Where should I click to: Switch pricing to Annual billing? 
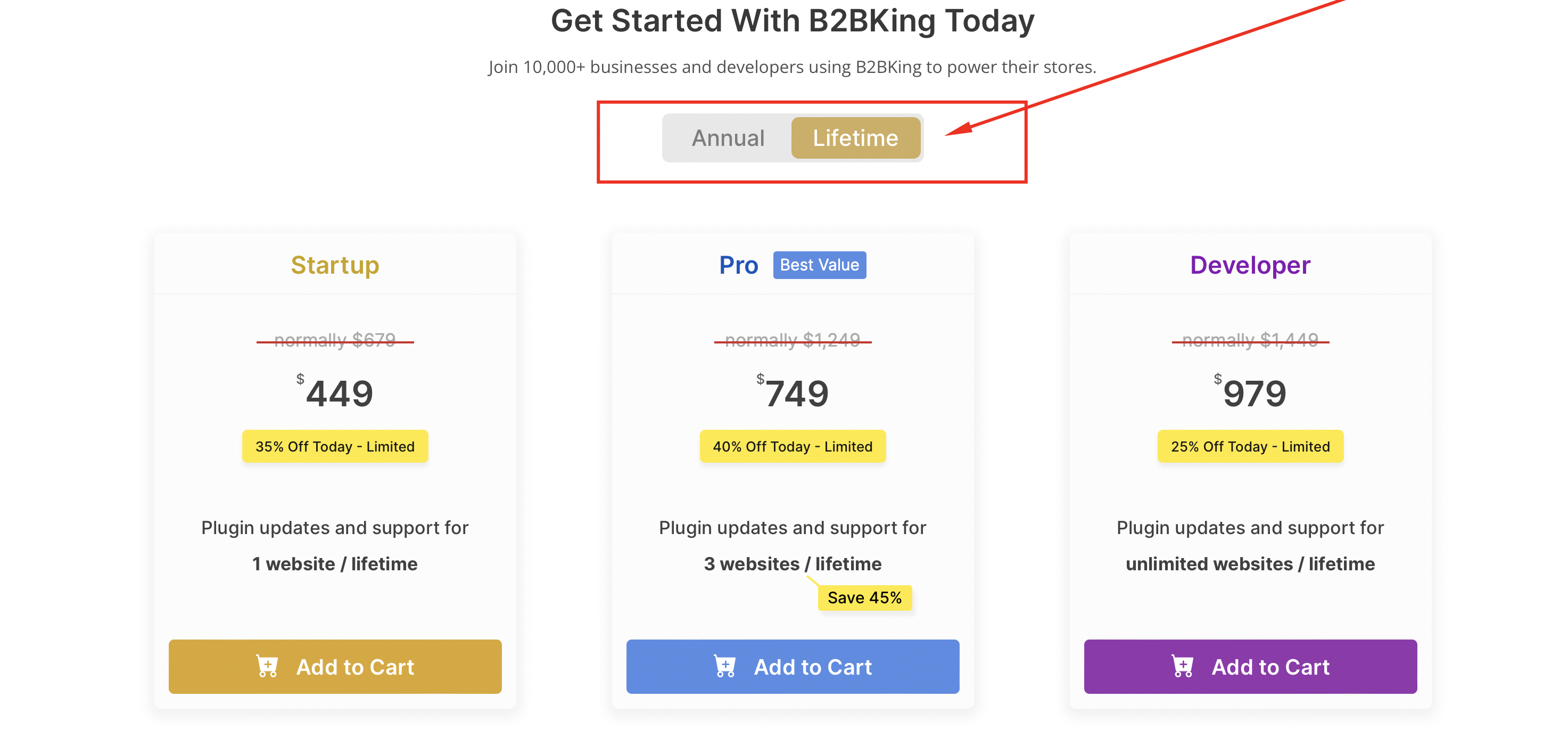[728, 138]
